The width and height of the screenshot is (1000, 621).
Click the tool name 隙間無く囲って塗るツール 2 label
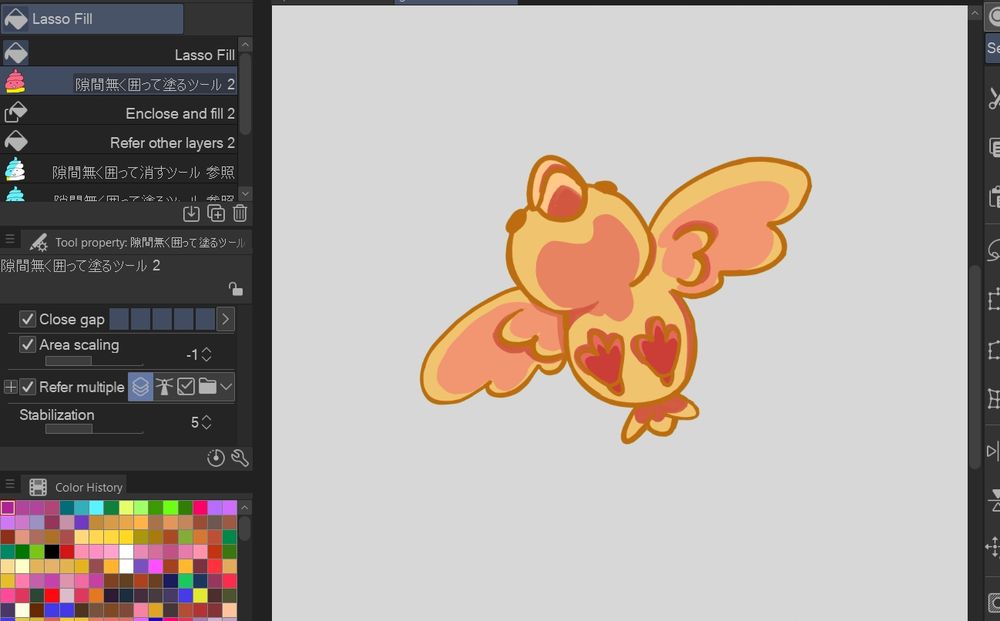80,265
